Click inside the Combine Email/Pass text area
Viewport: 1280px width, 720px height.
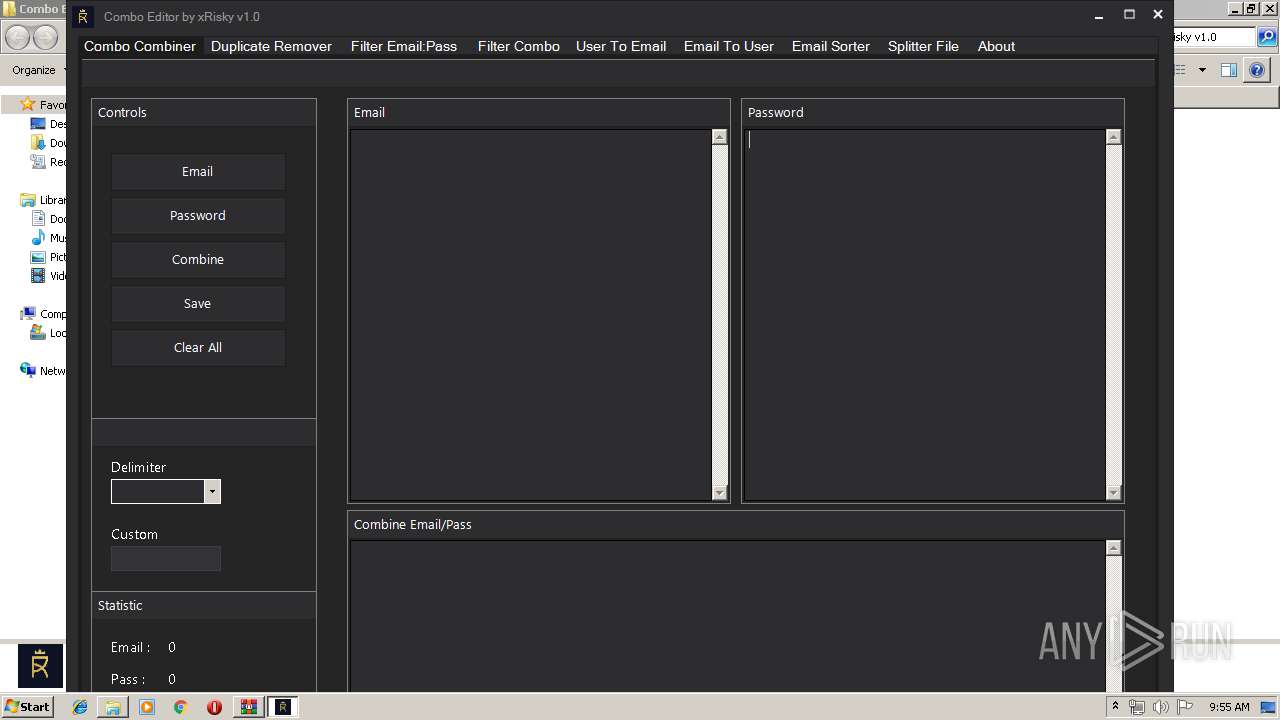click(728, 616)
